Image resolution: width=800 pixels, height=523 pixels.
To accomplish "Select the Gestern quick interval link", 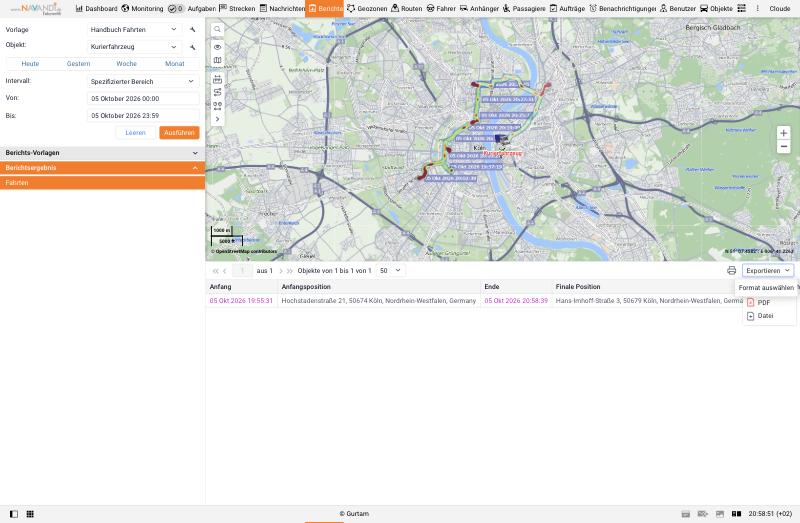I will coord(79,64).
